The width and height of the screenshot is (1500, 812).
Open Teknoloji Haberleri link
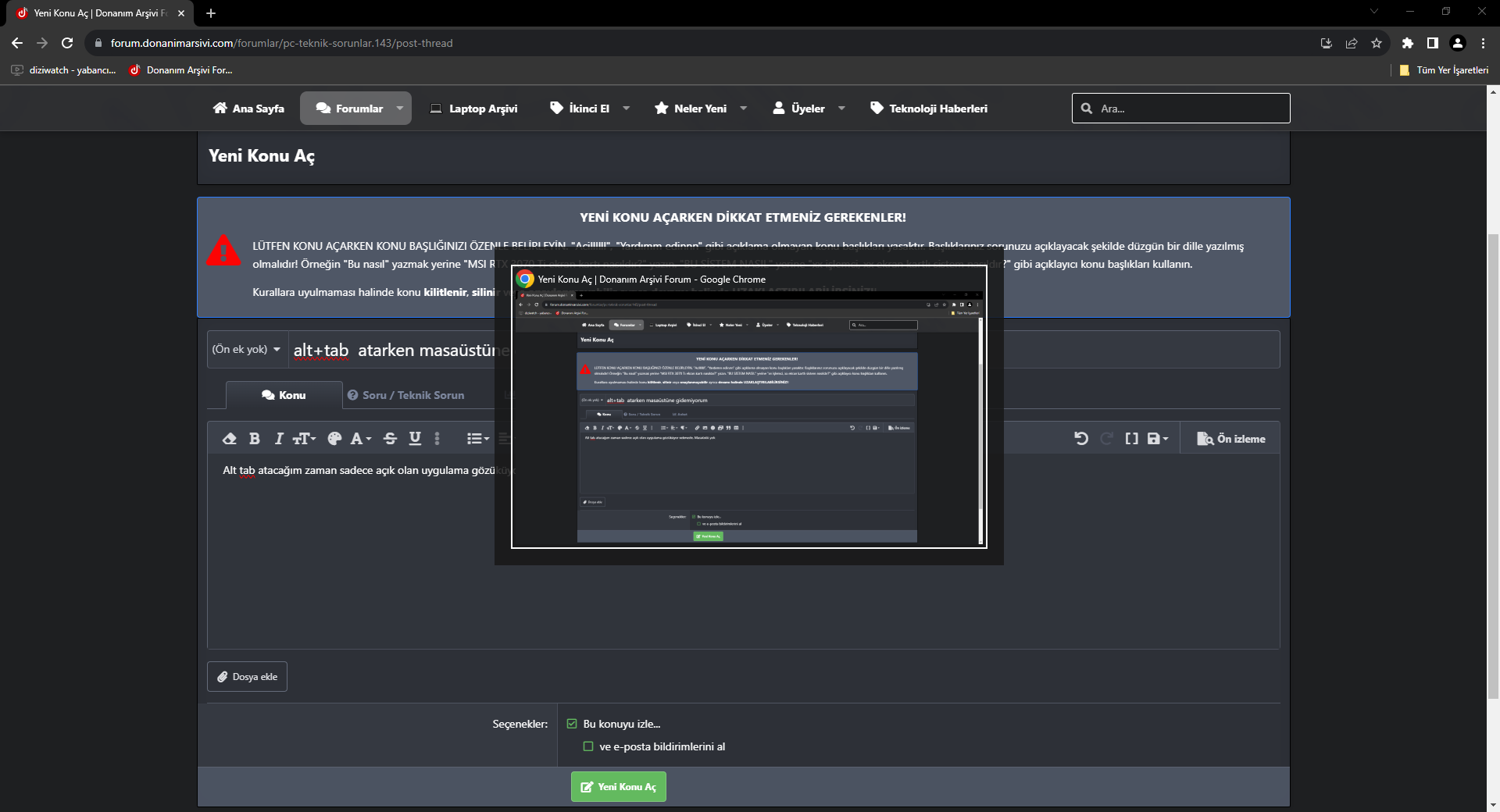(x=929, y=109)
